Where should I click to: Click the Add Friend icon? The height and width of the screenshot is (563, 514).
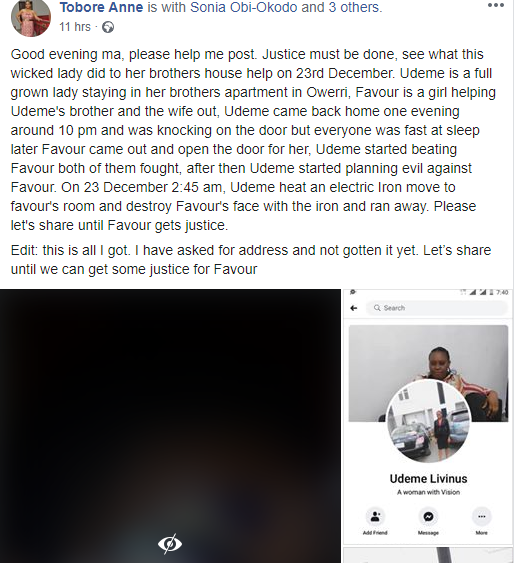click(375, 517)
